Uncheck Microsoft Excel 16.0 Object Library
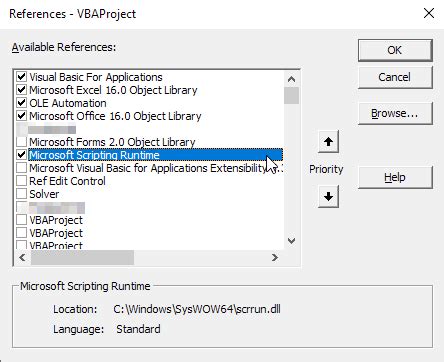The height and width of the screenshot is (362, 444). pyautogui.click(x=22, y=90)
